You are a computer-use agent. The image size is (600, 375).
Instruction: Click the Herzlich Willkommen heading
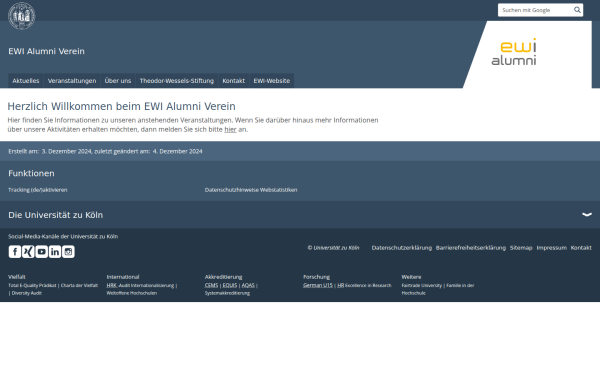click(121, 106)
